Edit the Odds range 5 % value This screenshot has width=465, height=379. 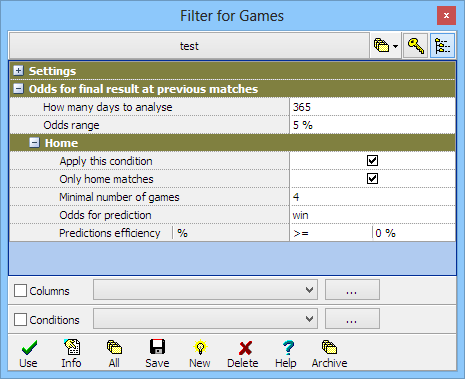pyautogui.click(x=372, y=125)
